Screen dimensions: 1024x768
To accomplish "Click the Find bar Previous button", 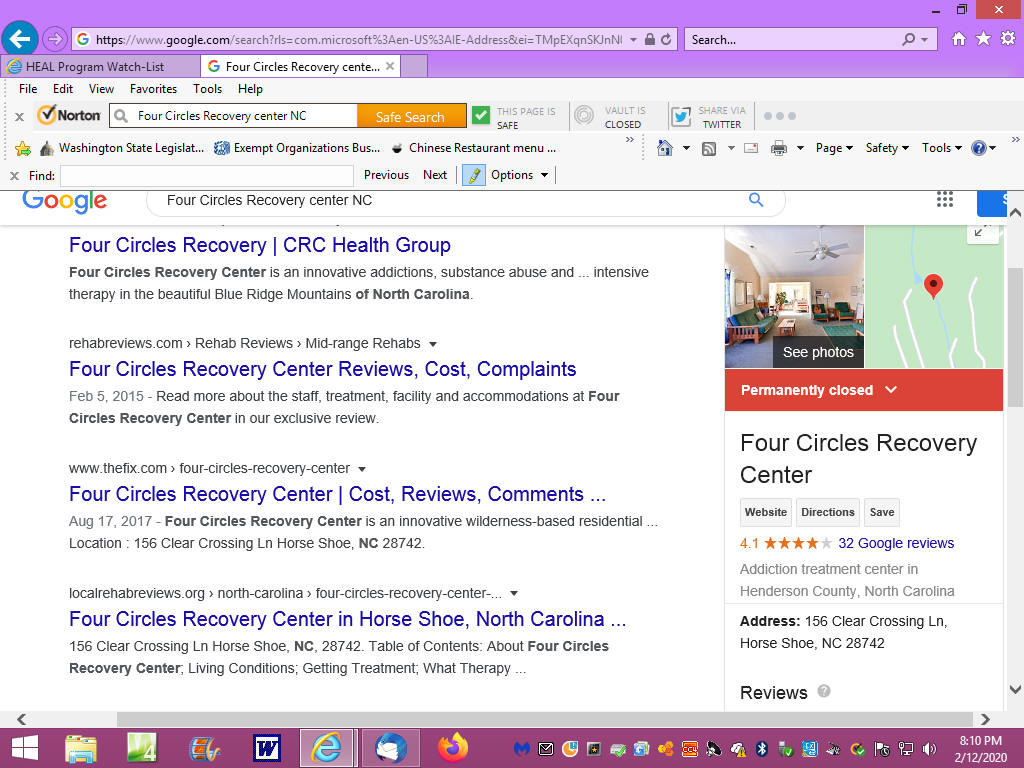I will (386, 175).
